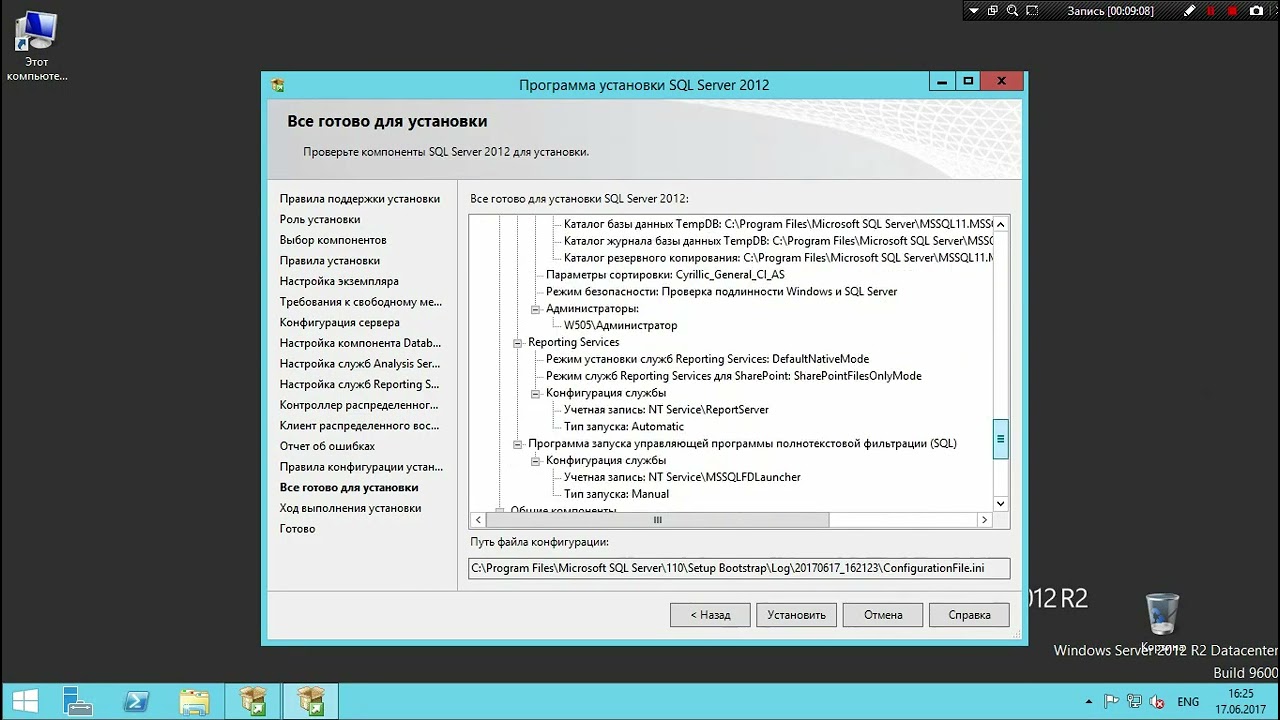Click the configuration file path field
This screenshot has width=1280, height=720.
(739, 568)
